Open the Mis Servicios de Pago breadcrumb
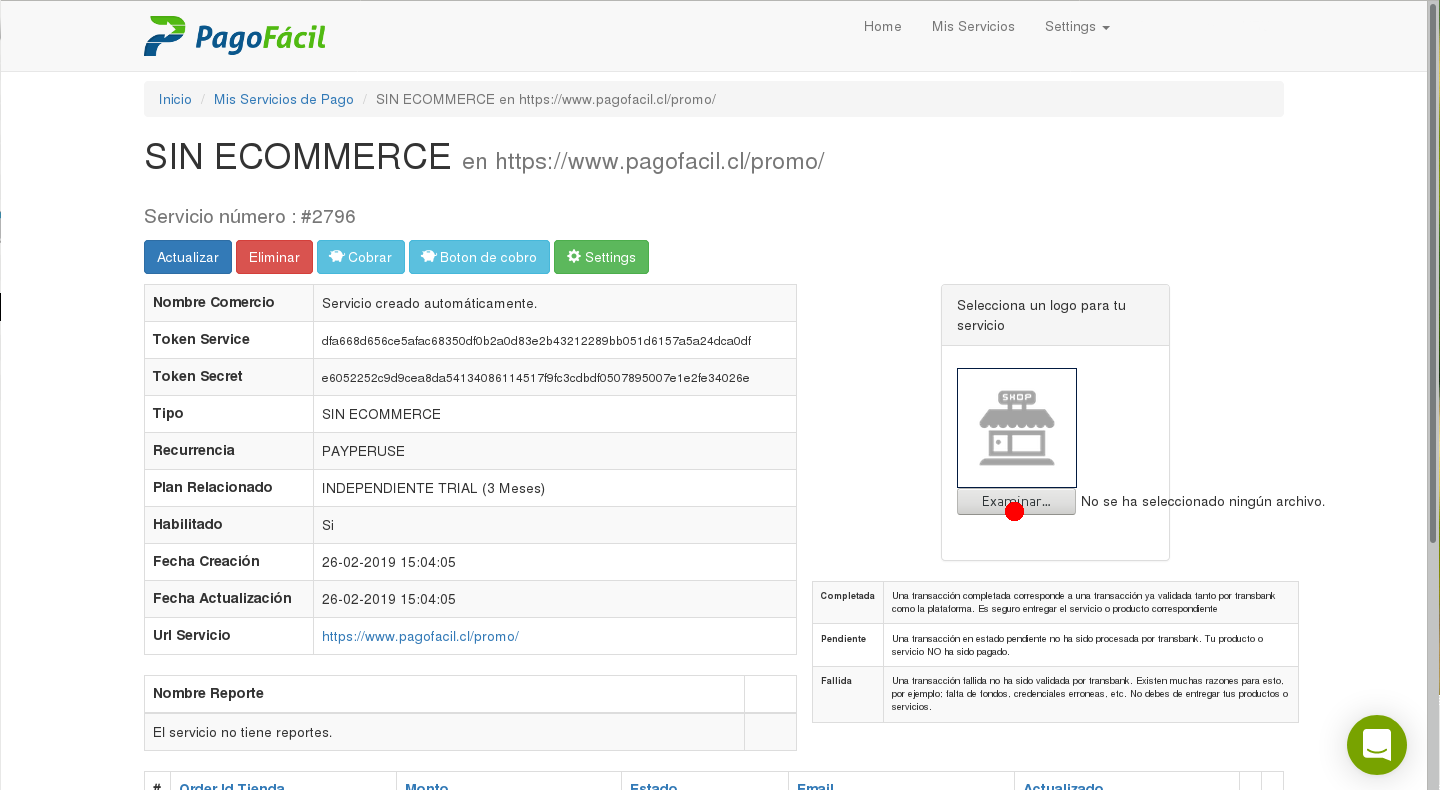The width and height of the screenshot is (1440, 790). click(x=284, y=99)
